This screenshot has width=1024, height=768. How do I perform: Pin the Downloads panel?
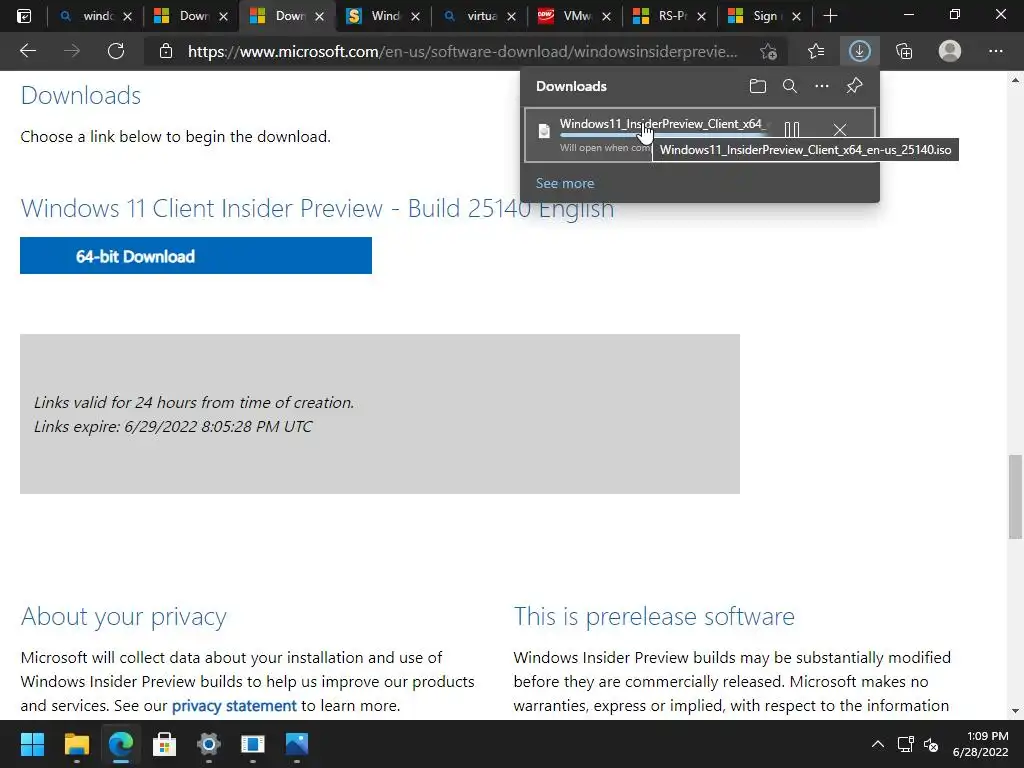point(854,86)
